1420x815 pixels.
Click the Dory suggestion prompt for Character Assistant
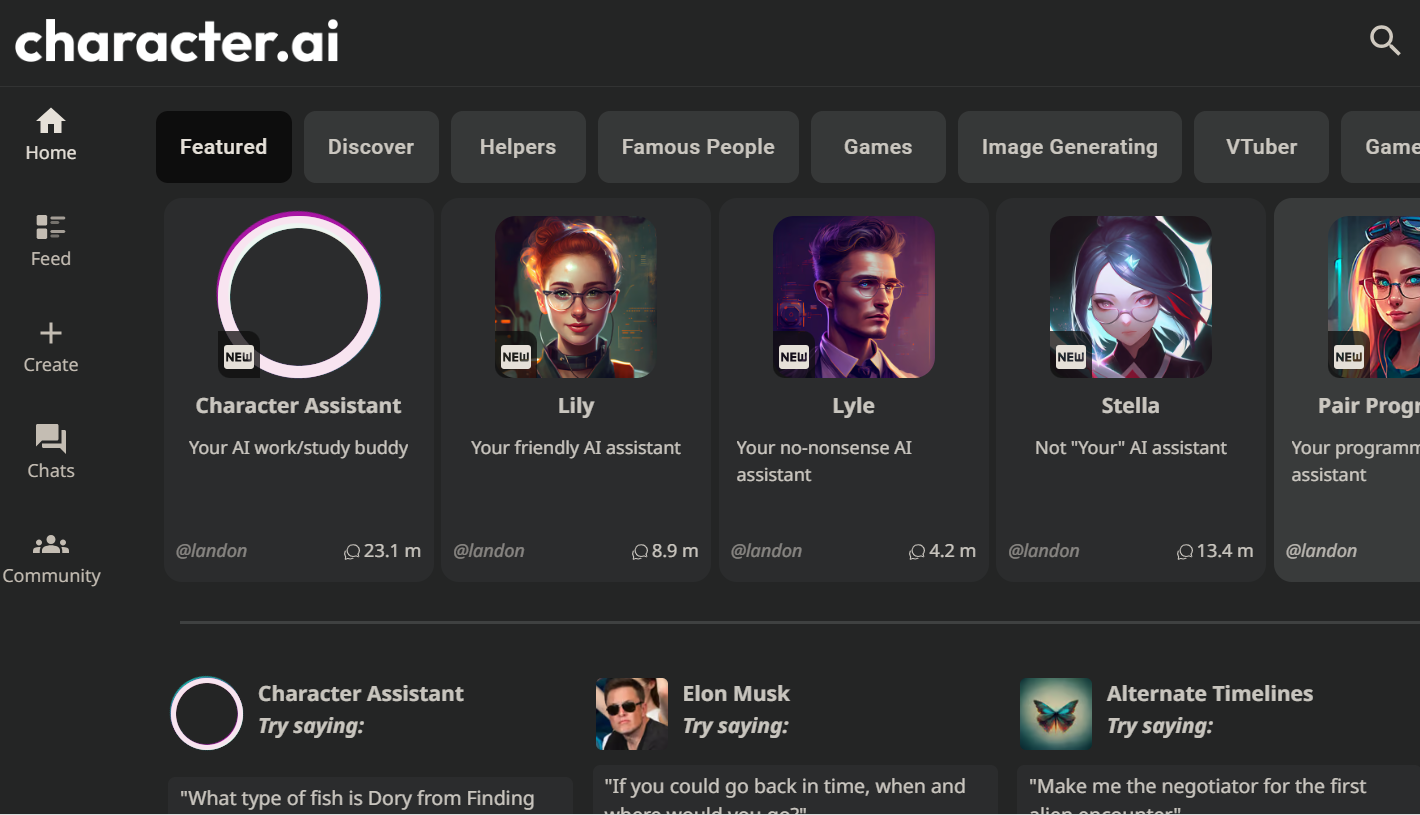[x=370, y=797]
